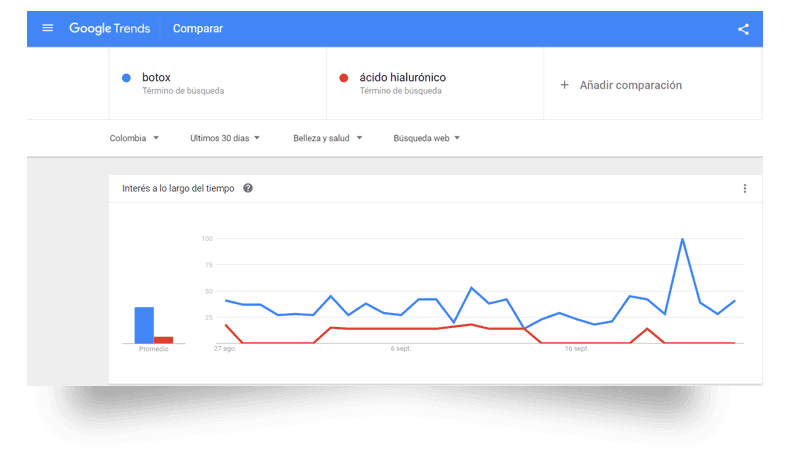This screenshot has width=789, height=459.
Task: Click the blue Promedio average bar
Action: (144, 325)
